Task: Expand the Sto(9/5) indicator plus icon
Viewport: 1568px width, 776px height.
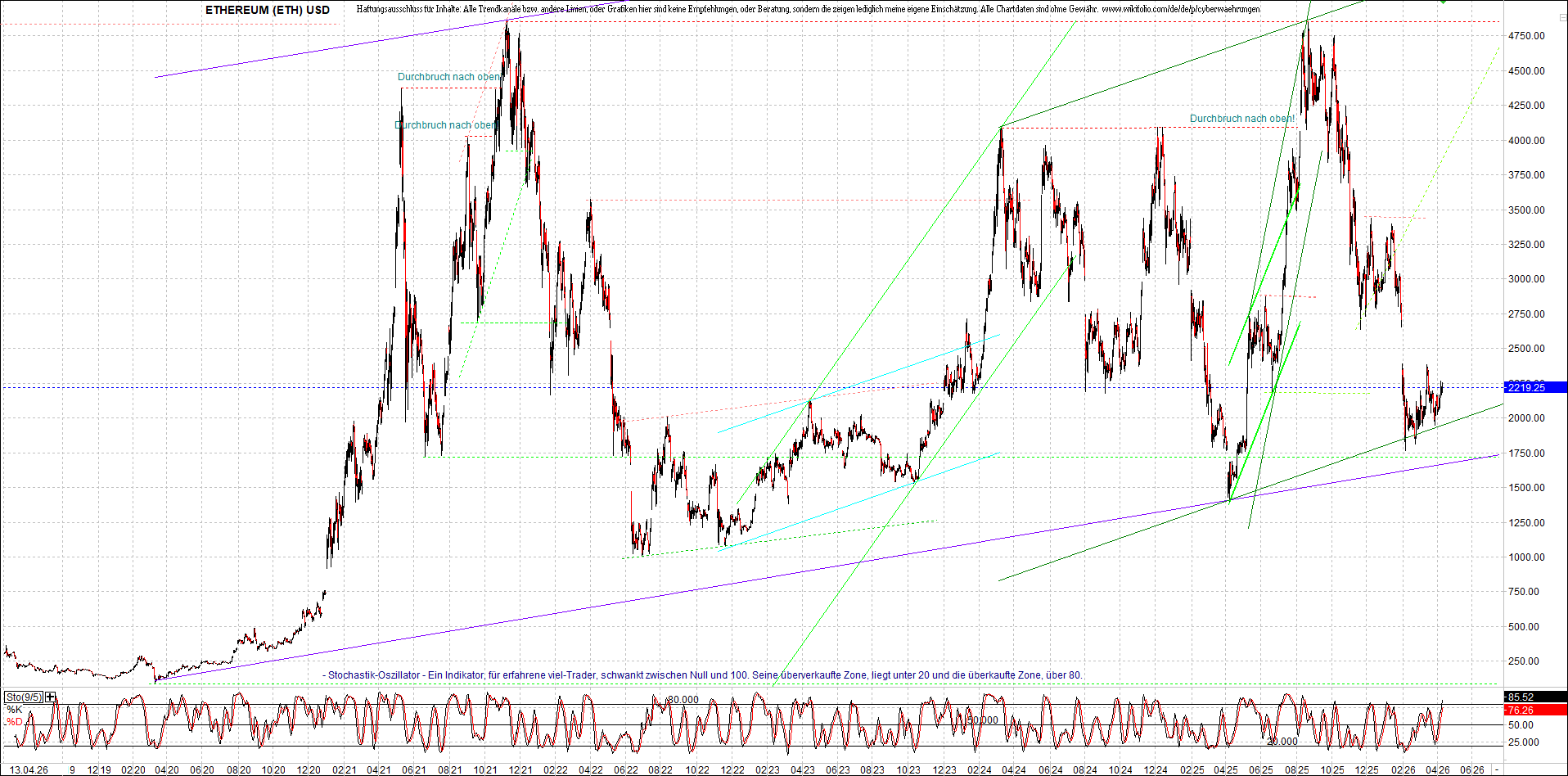Action: point(51,697)
